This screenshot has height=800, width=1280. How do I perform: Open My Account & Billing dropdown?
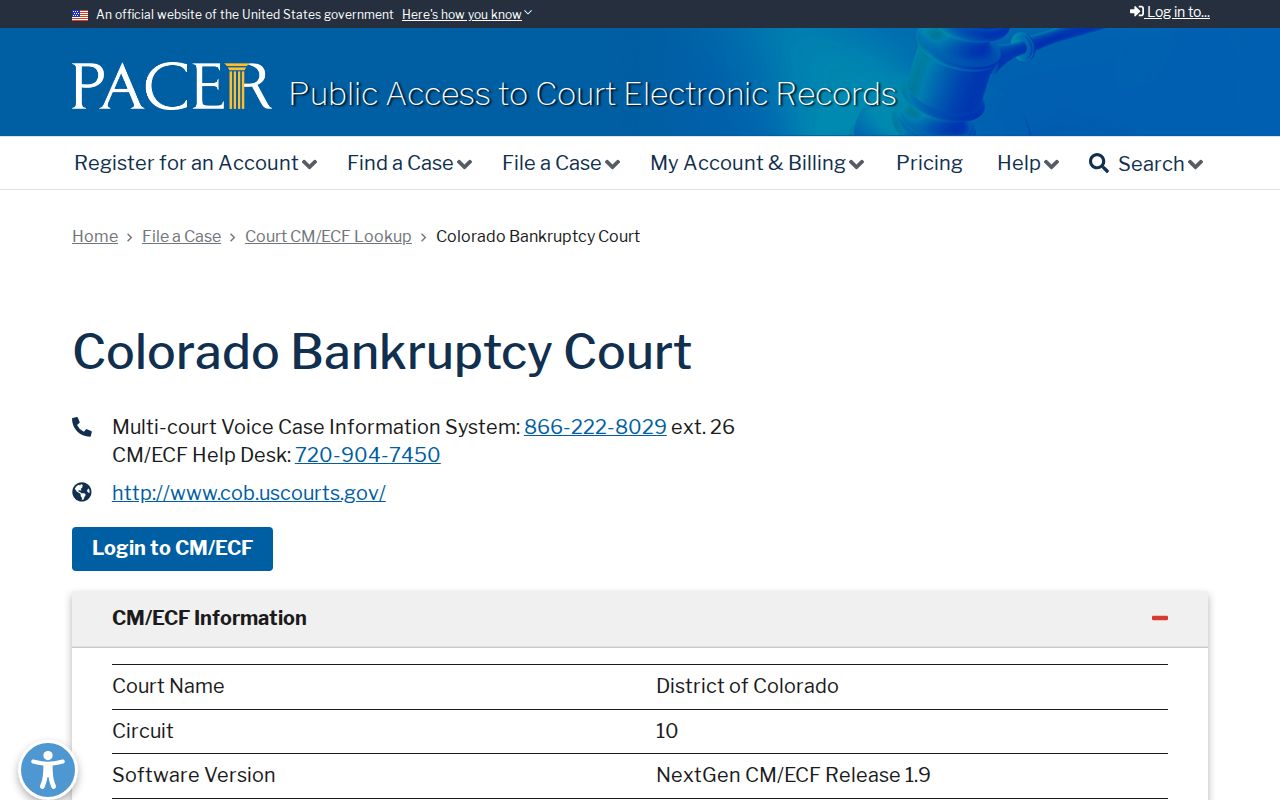pyautogui.click(x=757, y=163)
